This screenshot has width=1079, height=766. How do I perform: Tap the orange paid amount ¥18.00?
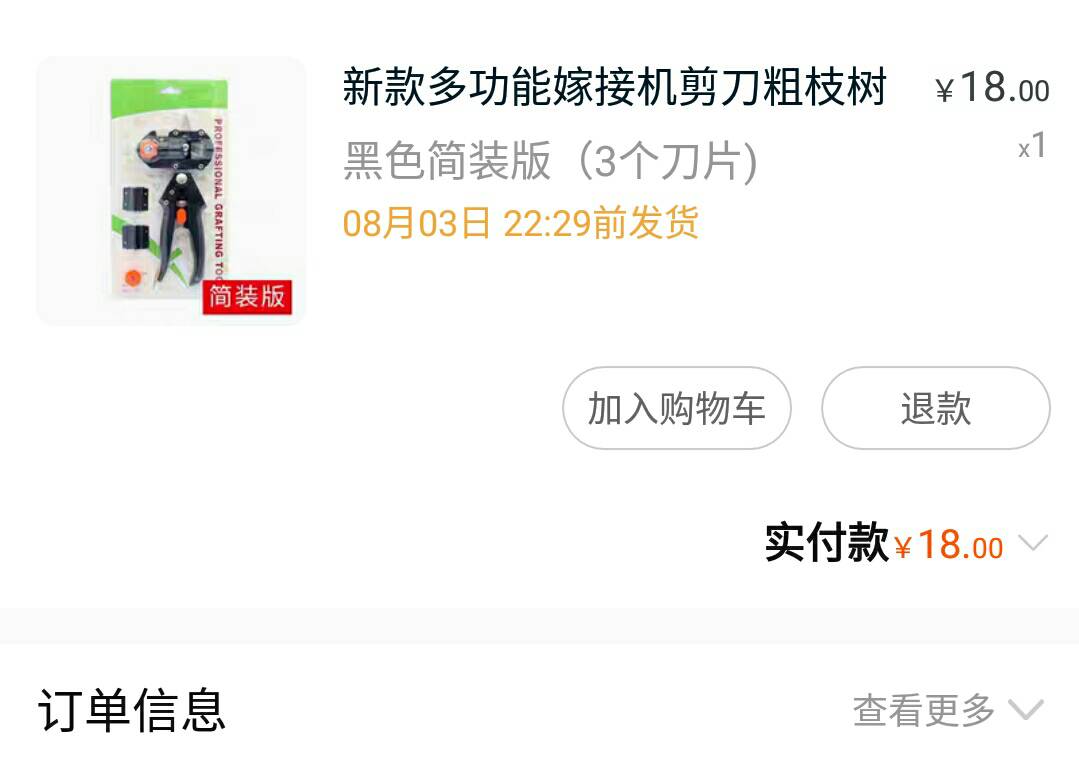point(949,545)
